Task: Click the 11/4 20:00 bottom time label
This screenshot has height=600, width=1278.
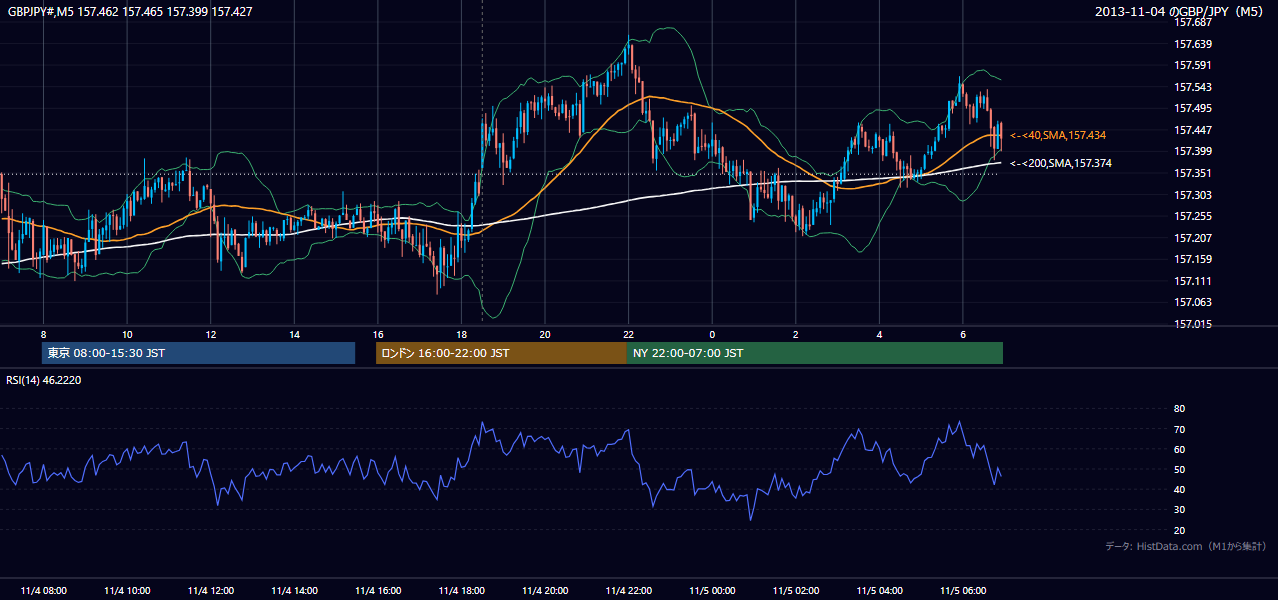Action: pyautogui.click(x=545, y=591)
